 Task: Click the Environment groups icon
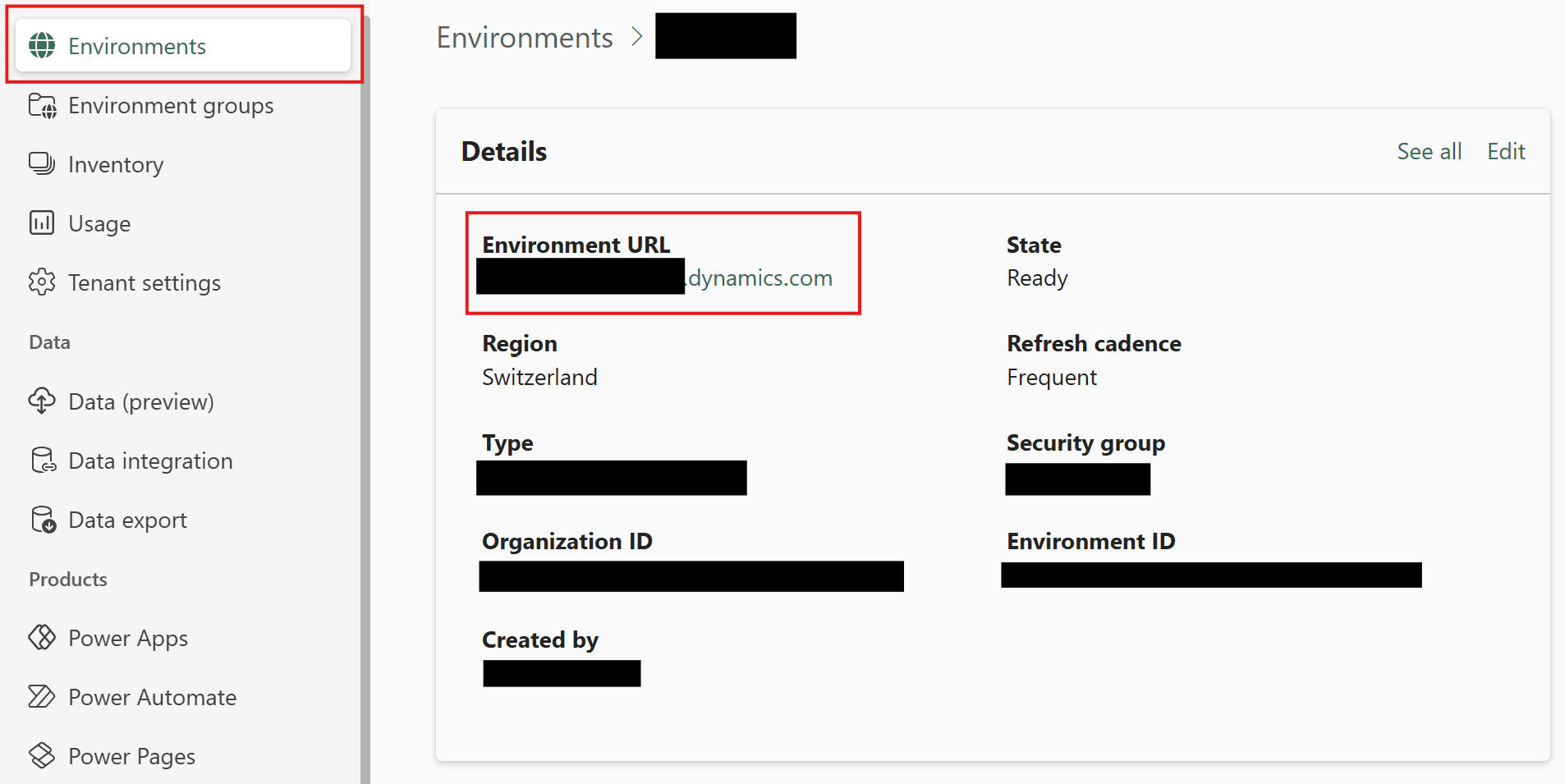pos(42,106)
